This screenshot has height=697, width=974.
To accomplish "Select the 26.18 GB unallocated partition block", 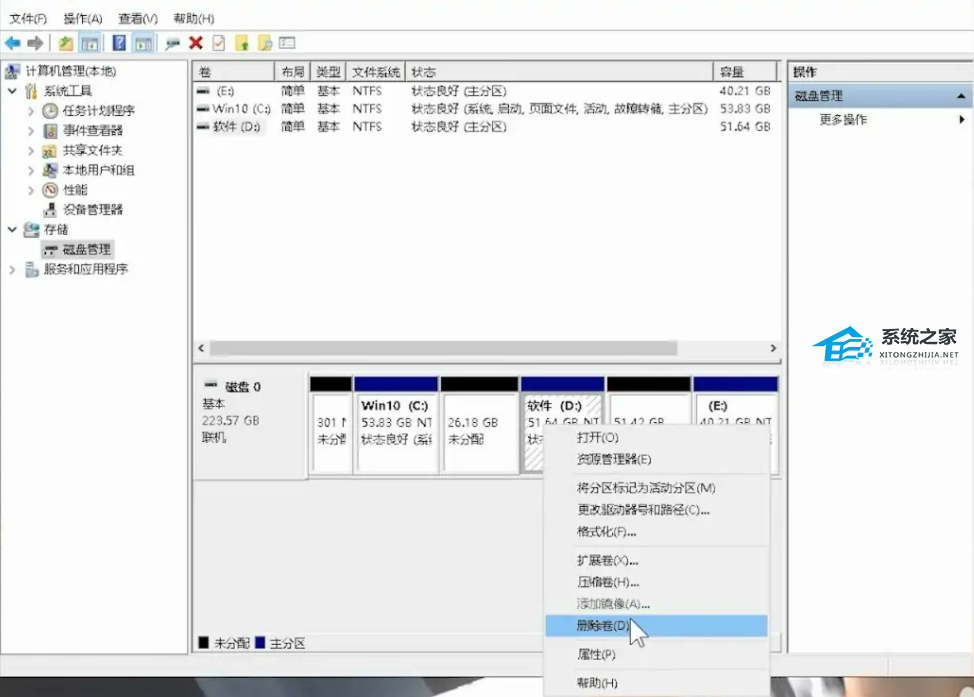I will 479,426.
